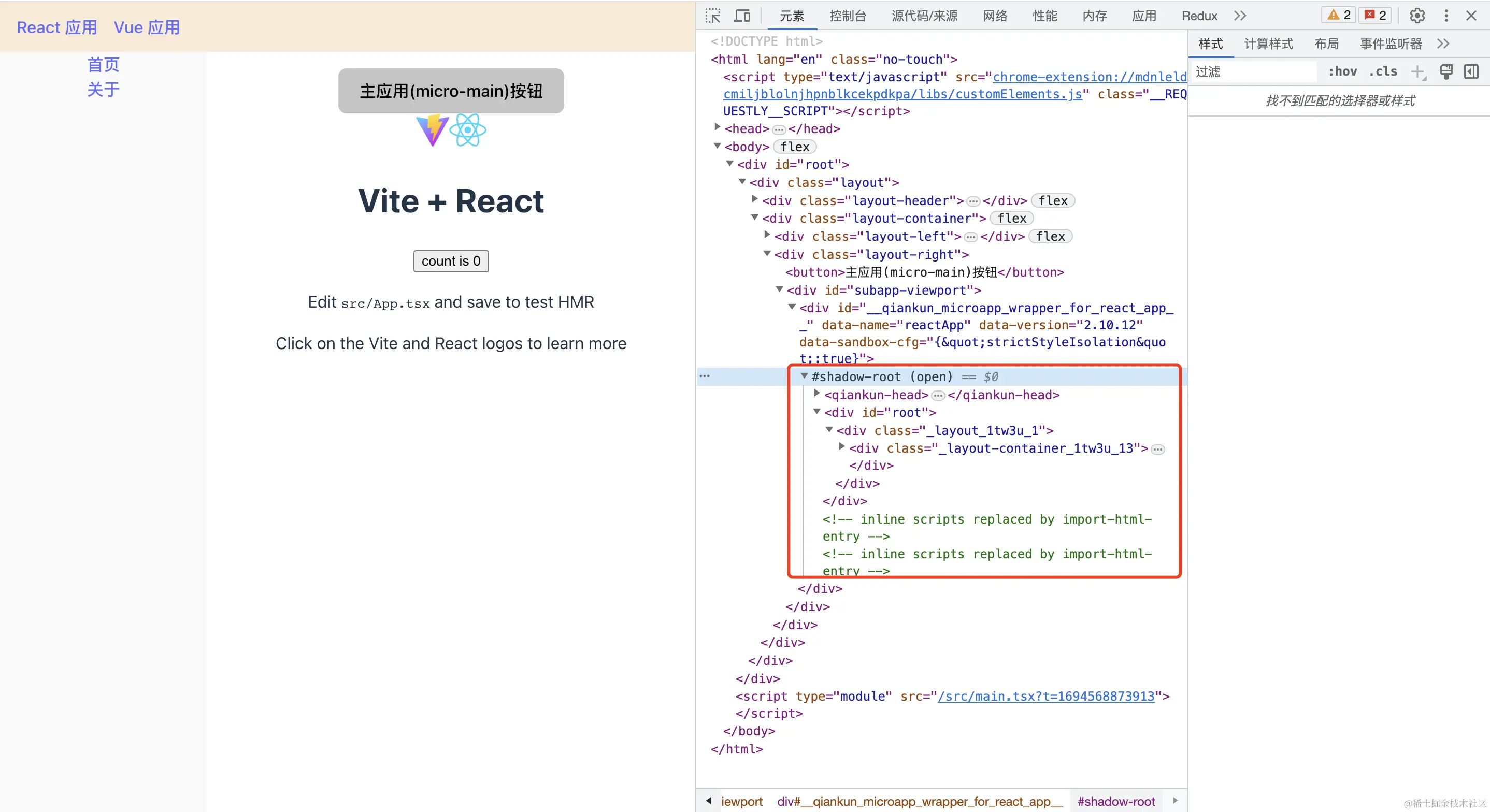1490x812 pixels.
Task: Expand the _layout-container_1tw3u_13 div
Action: click(x=841, y=447)
